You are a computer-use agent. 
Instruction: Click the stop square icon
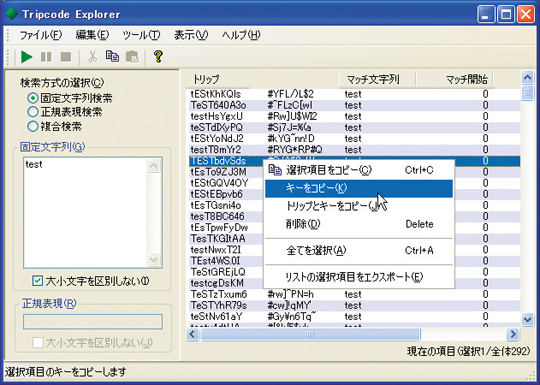66,57
